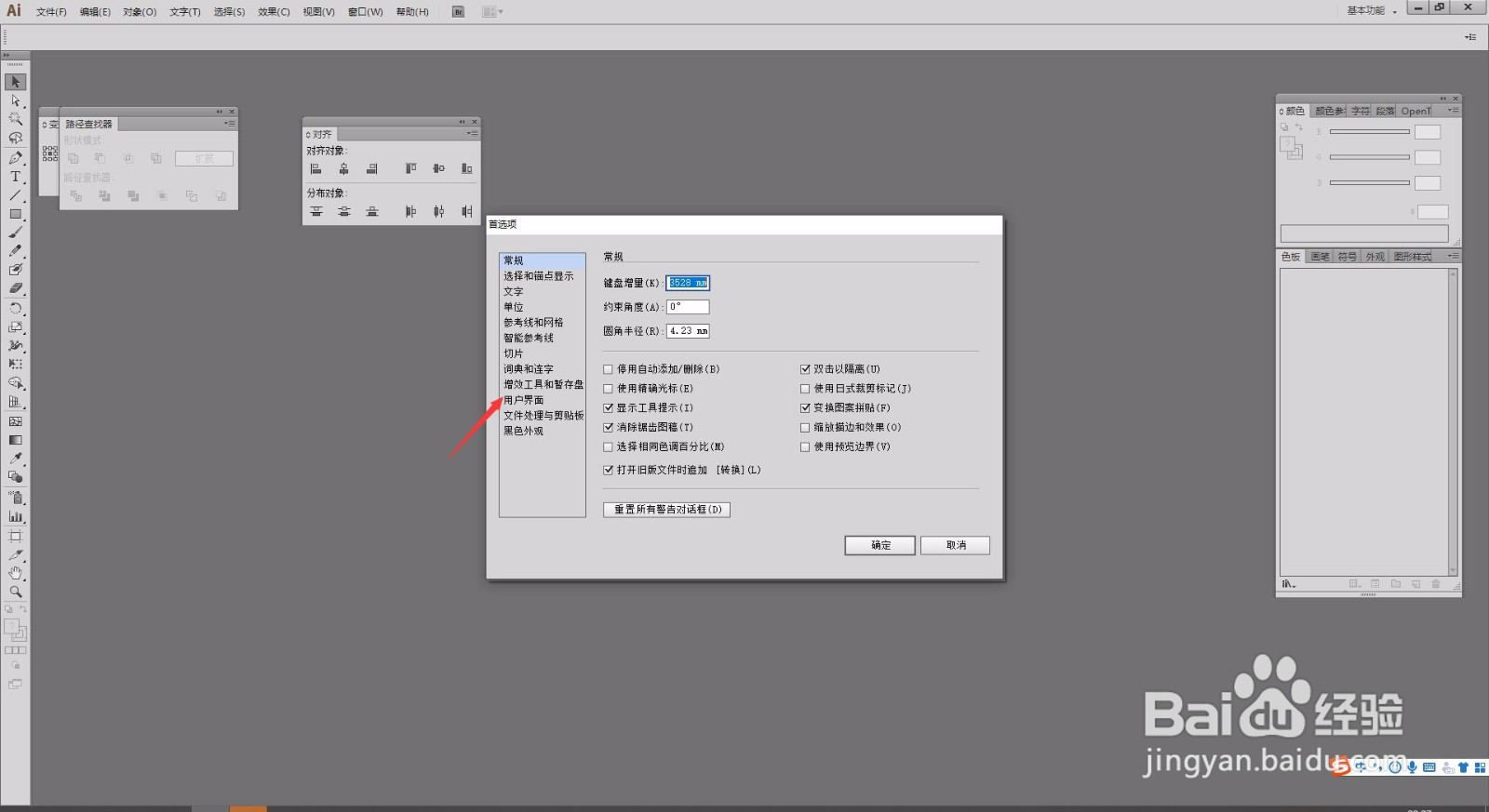Enable 选择相同色调百分比 checkbox
1489x812 pixels.
(x=608, y=447)
